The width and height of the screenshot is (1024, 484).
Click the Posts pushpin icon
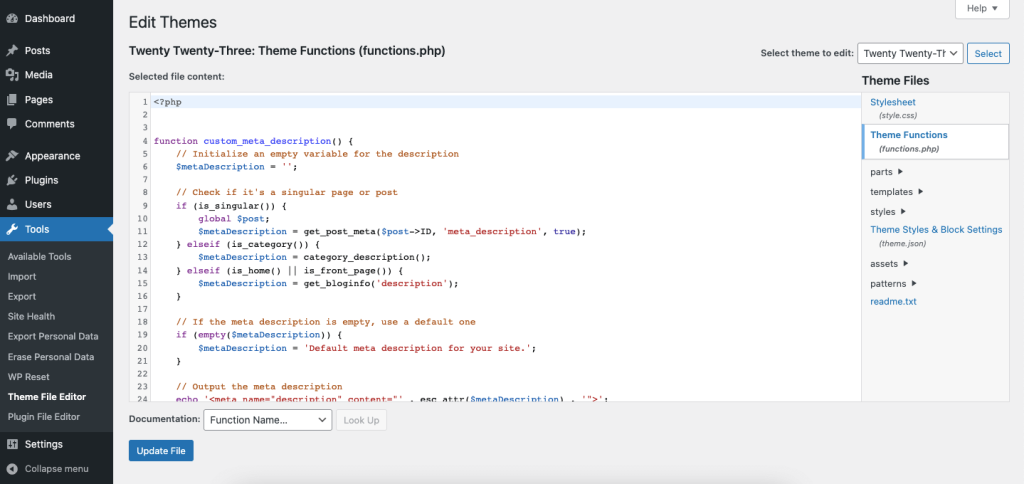pyautogui.click(x=12, y=50)
